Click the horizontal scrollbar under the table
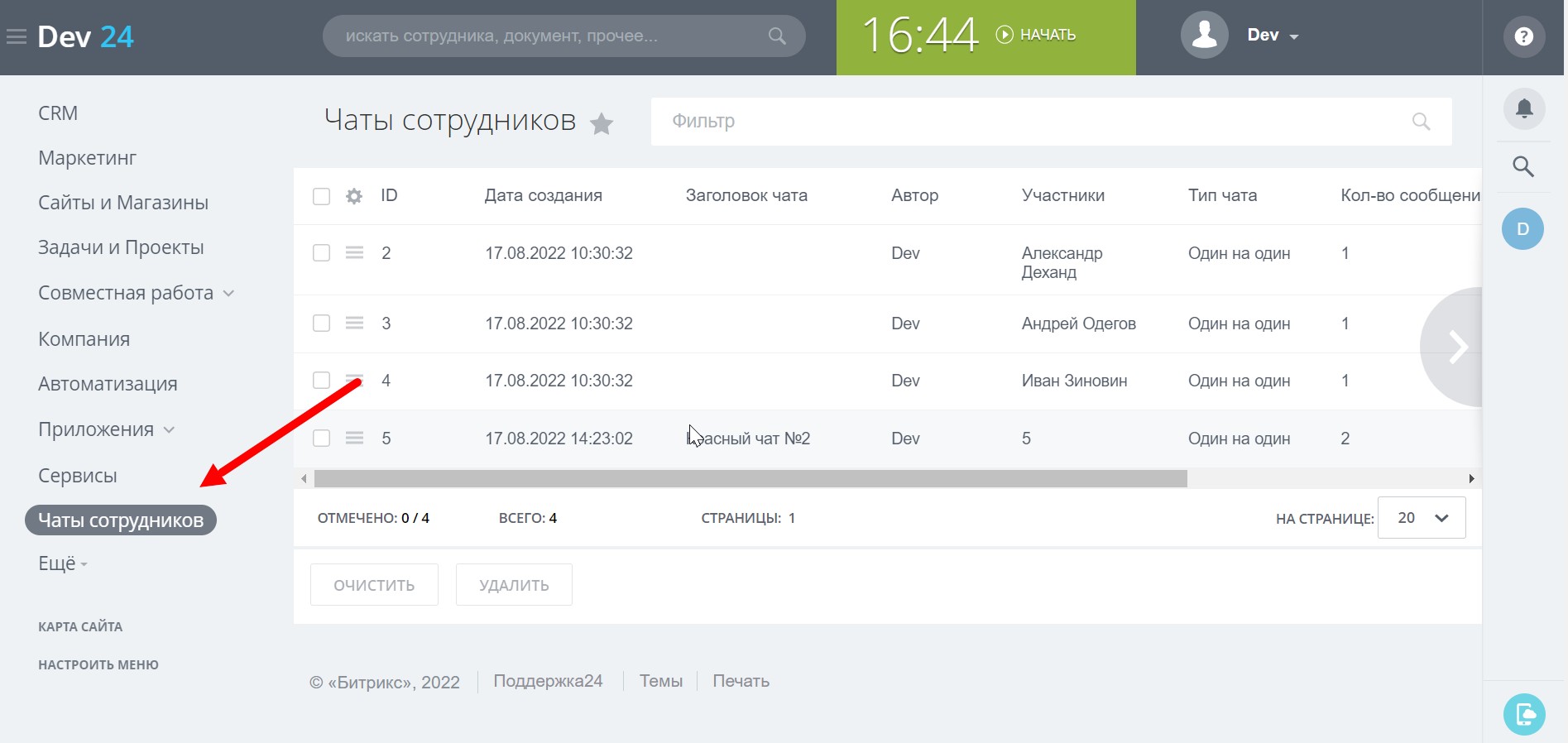1568x743 pixels. (750, 478)
